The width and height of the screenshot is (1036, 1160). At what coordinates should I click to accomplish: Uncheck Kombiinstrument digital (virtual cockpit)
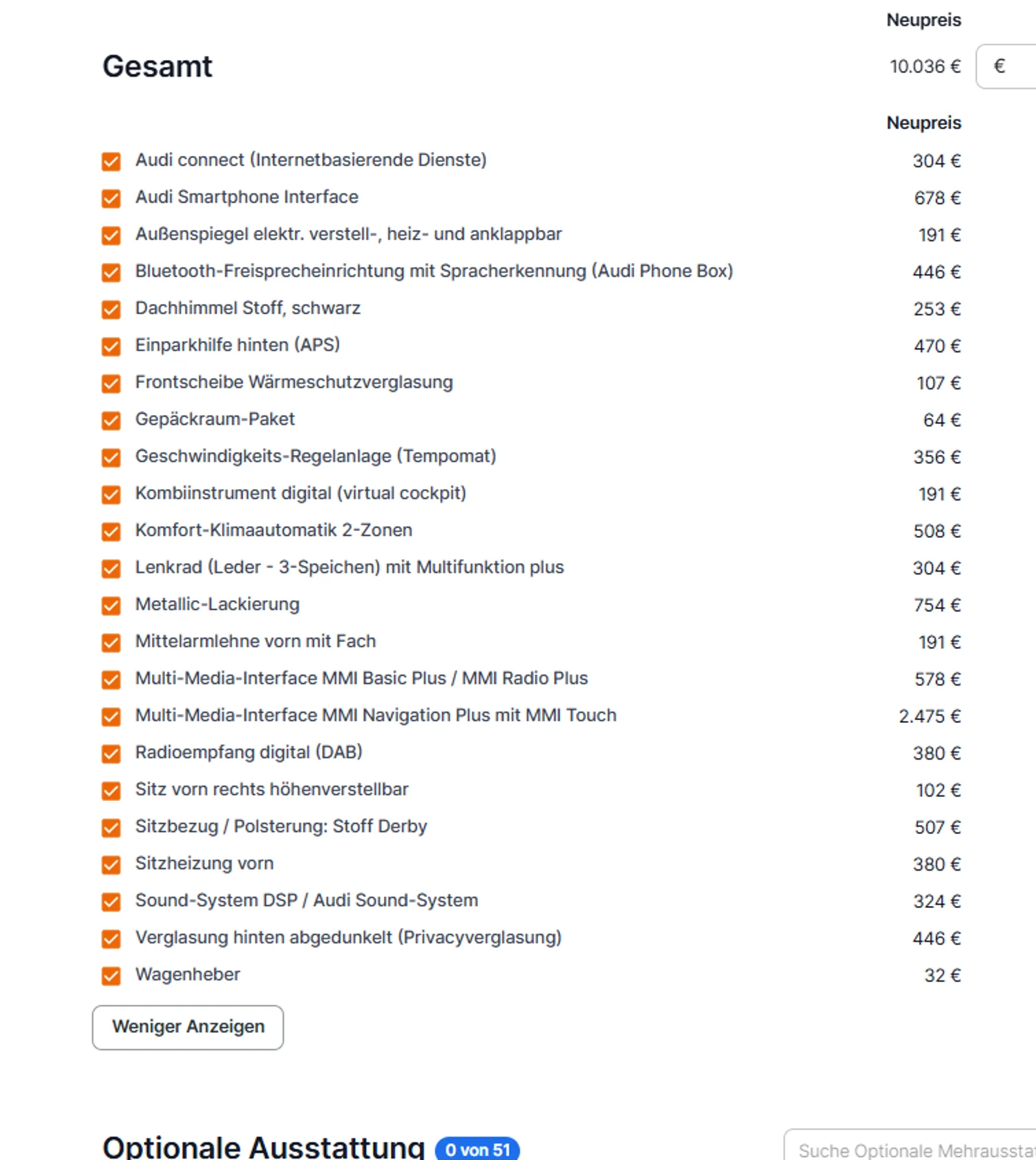click(111, 495)
